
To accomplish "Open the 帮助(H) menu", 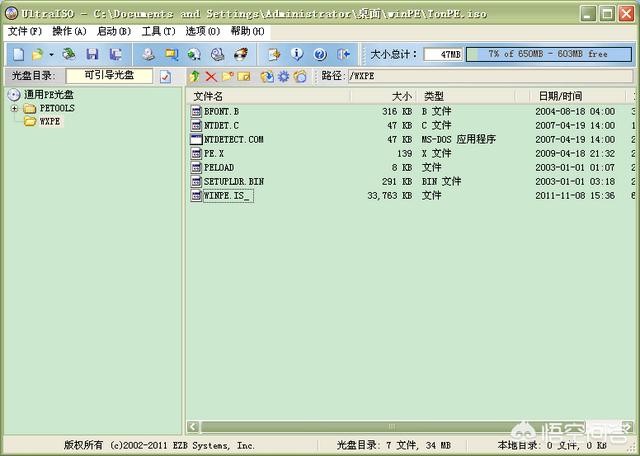I will [x=247, y=31].
